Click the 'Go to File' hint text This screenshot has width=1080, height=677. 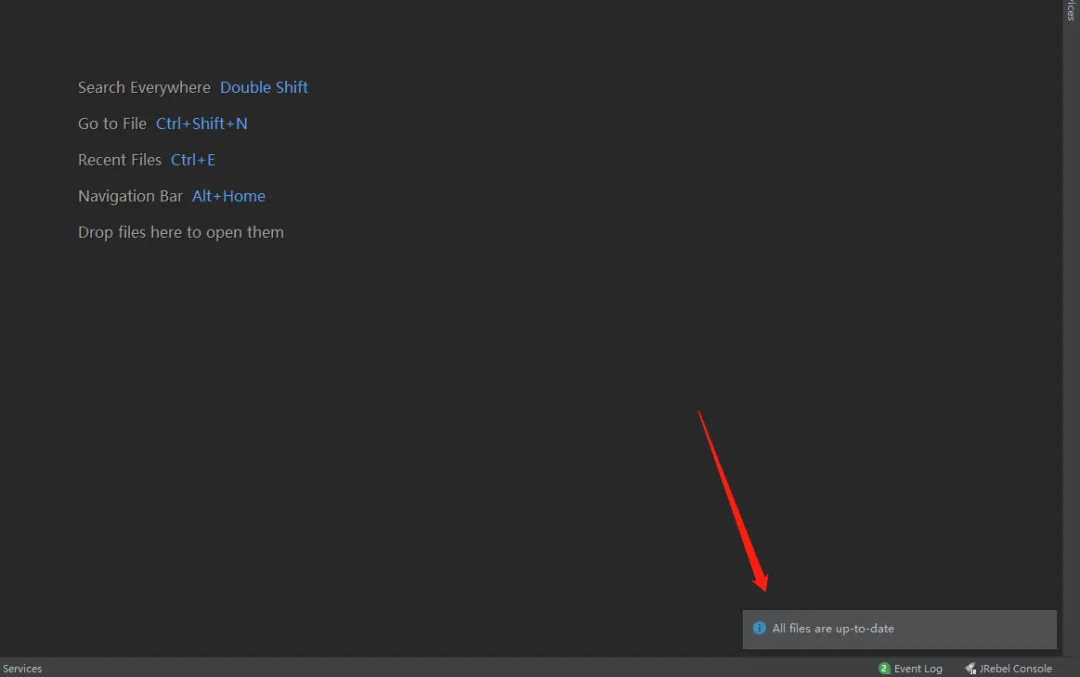click(x=112, y=123)
